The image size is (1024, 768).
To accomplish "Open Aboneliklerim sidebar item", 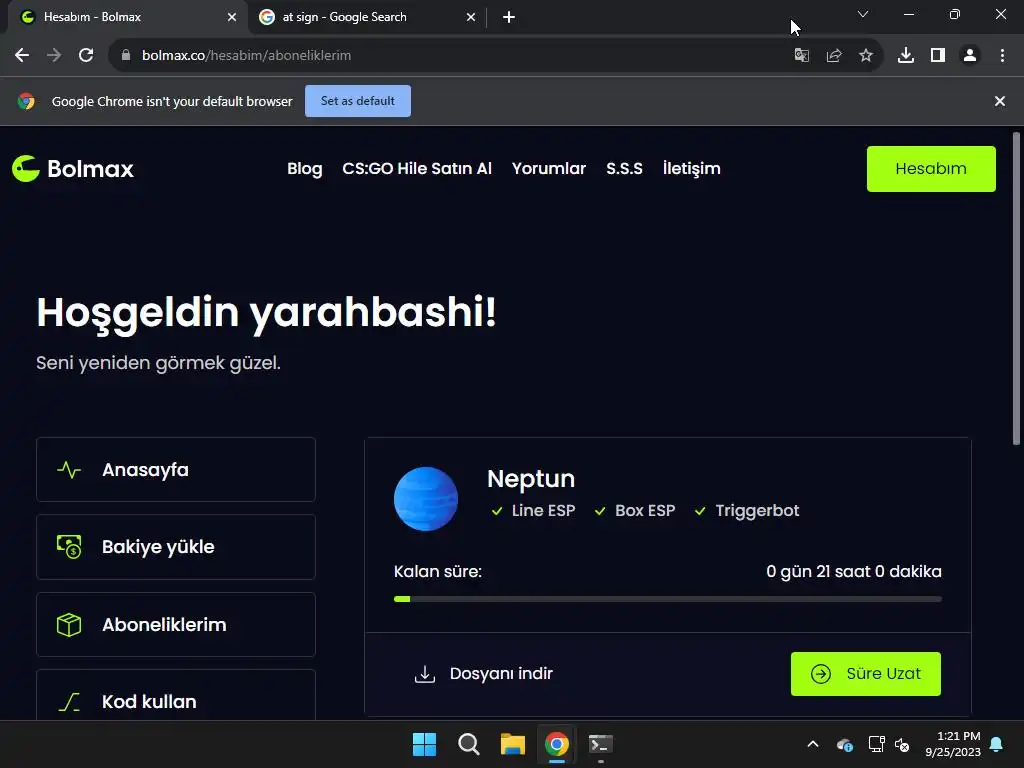I will click(x=176, y=624).
